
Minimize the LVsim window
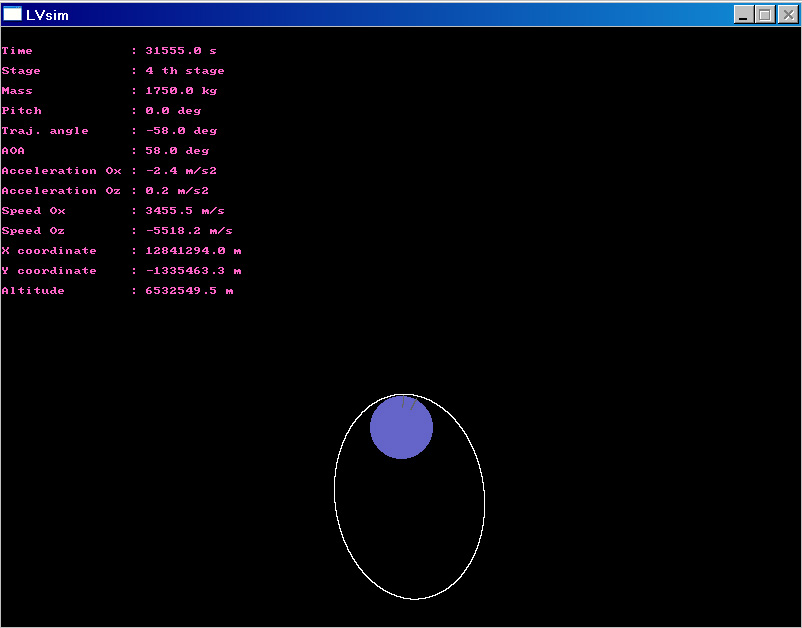[743, 14]
